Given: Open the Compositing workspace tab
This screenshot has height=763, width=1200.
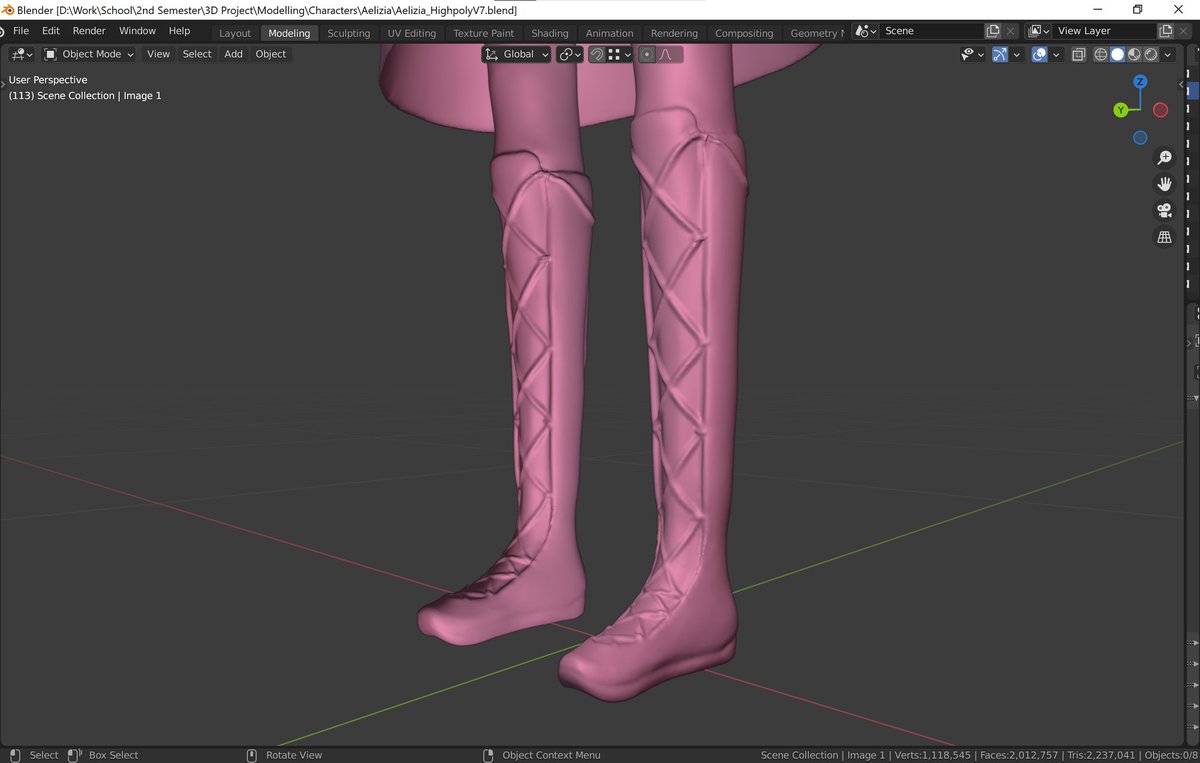Looking at the screenshot, I should click(x=744, y=33).
